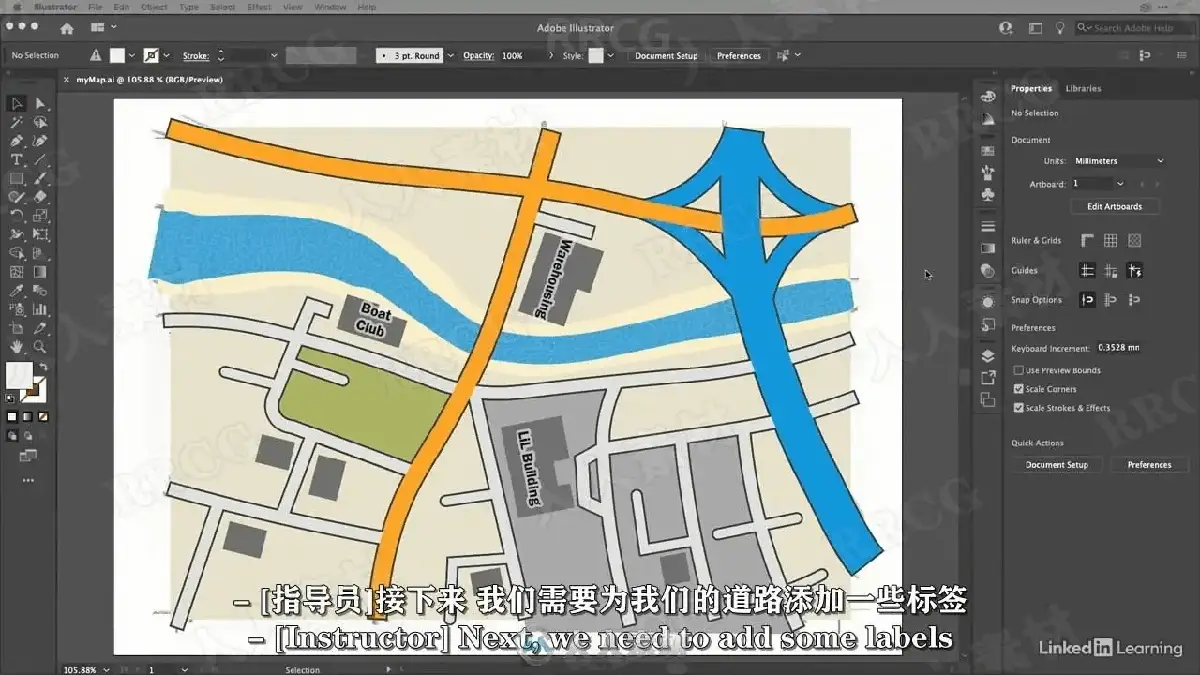Select the Artboard tool
The image size is (1200, 675).
(17, 328)
